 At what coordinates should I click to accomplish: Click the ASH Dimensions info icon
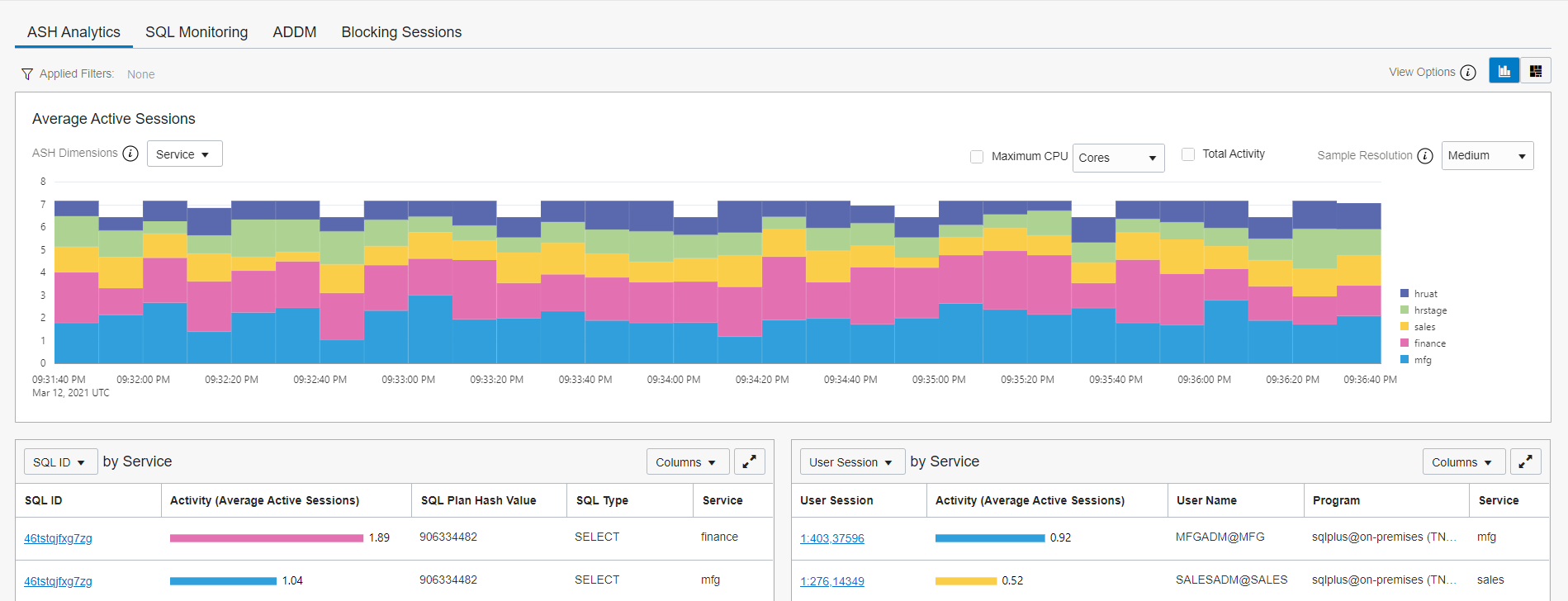[x=130, y=154]
